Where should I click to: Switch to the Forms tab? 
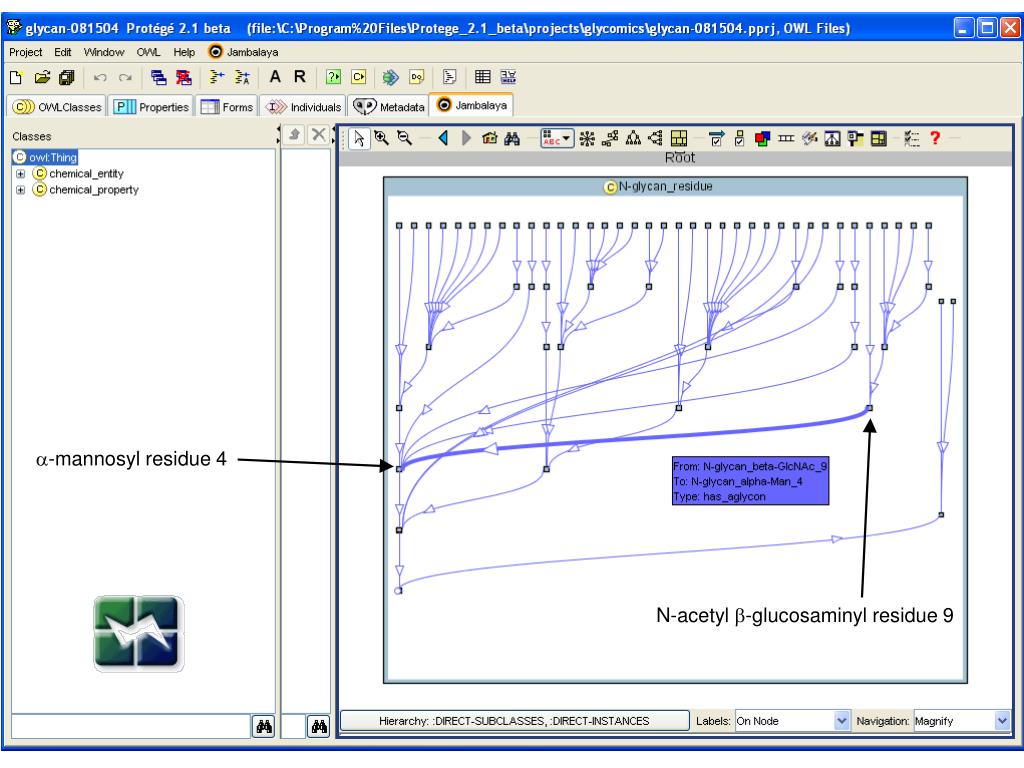[x=227, y=106]
